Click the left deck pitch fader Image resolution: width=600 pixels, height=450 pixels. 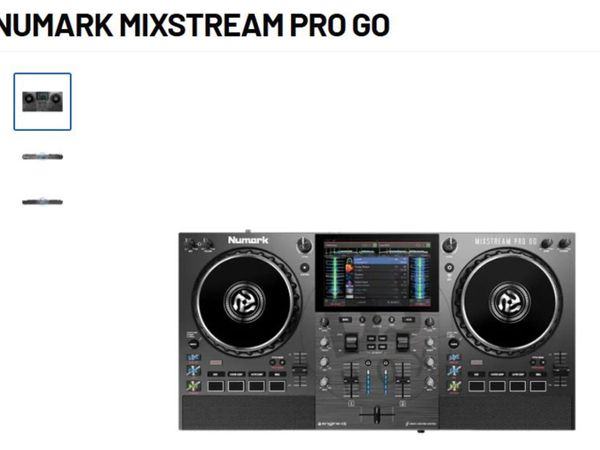[x=299, y=370]
